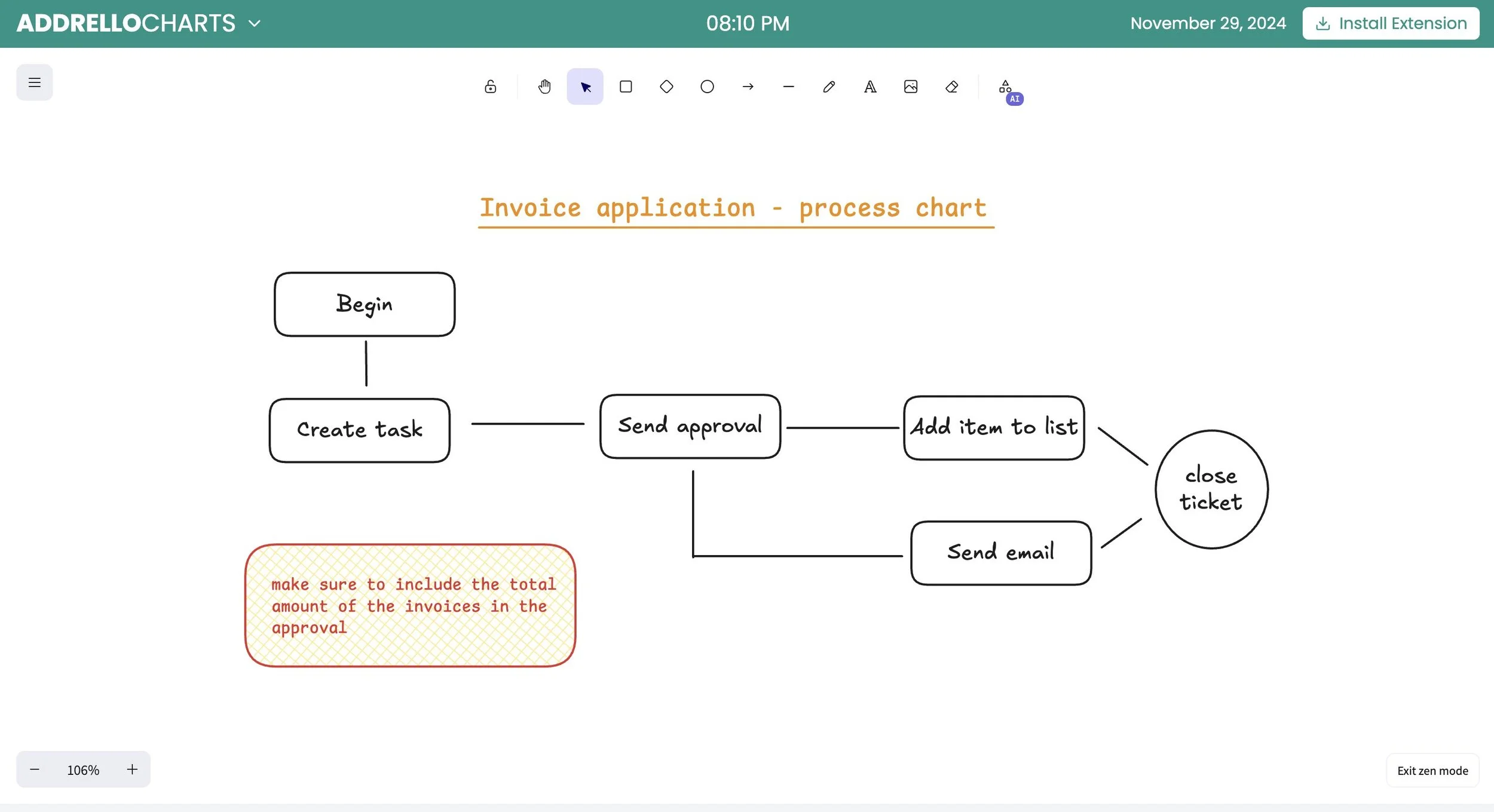Select the Pencil draw tool
Viewport: 1494px width, 812px height.
pyautogui.click(x=829, y=87)
